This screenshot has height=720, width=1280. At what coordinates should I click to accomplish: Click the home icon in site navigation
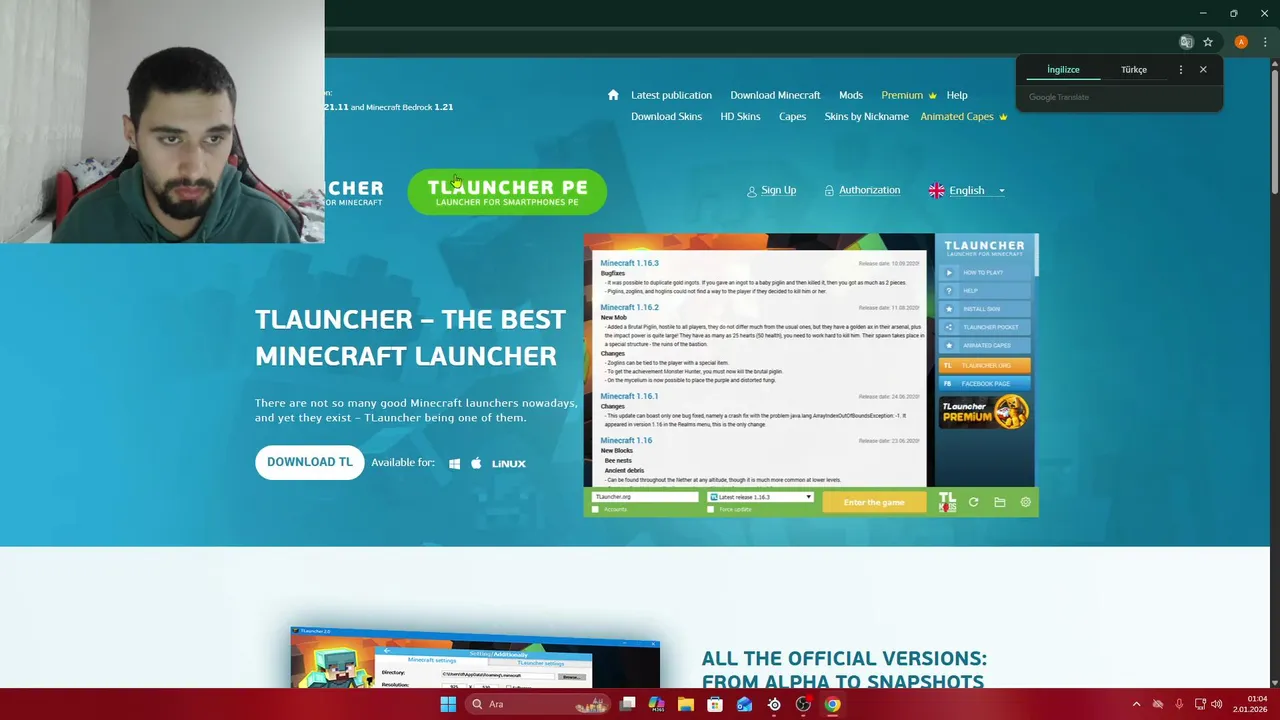(613, 95)
